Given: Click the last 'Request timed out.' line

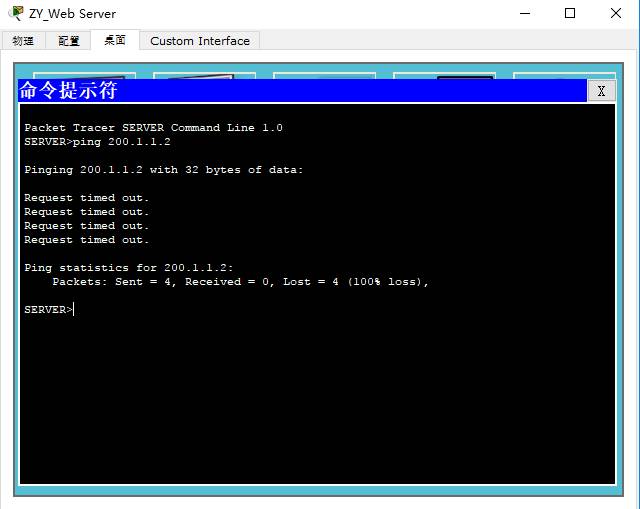Looking at the screenshot, I should coord(87,240).
